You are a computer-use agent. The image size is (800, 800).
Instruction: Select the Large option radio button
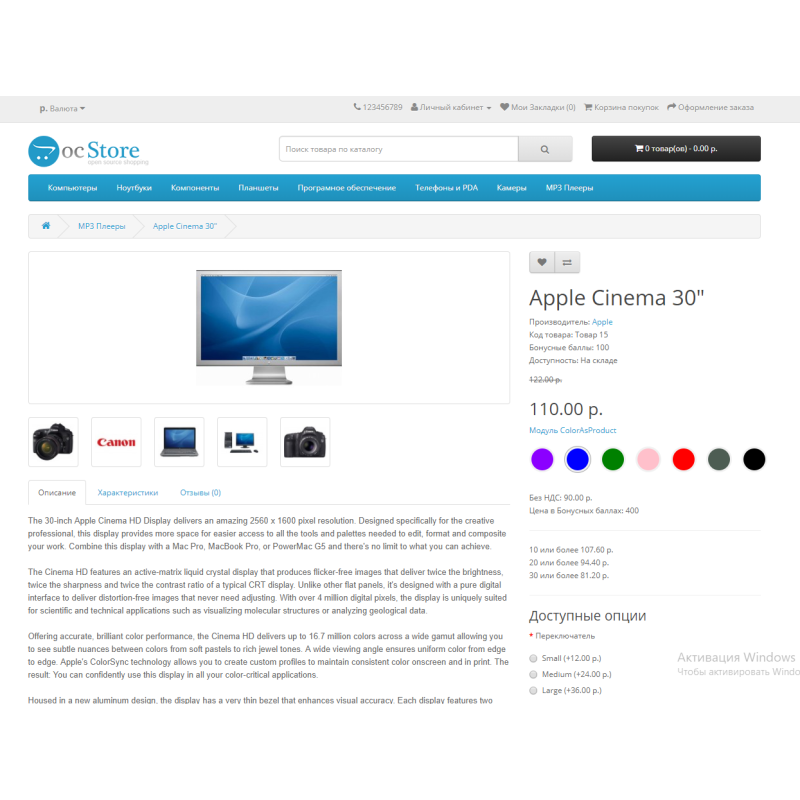tap(533, 690)
